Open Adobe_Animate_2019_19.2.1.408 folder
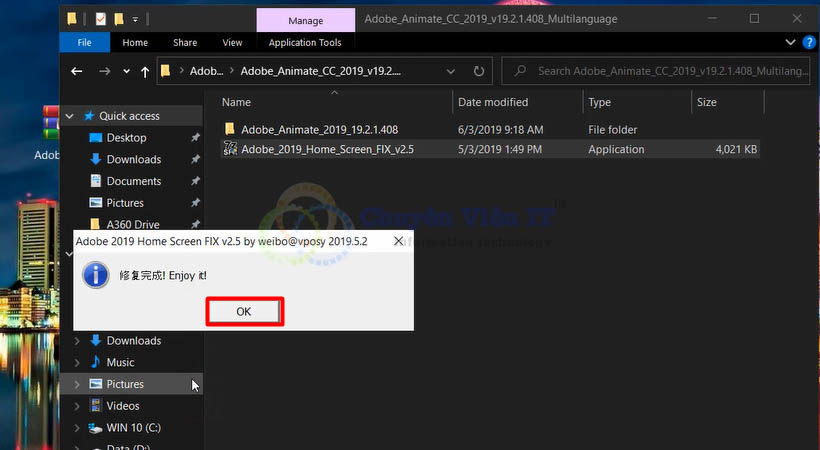Image resolution: width=820 pixels, height=450 pixels. click(319, 130)
